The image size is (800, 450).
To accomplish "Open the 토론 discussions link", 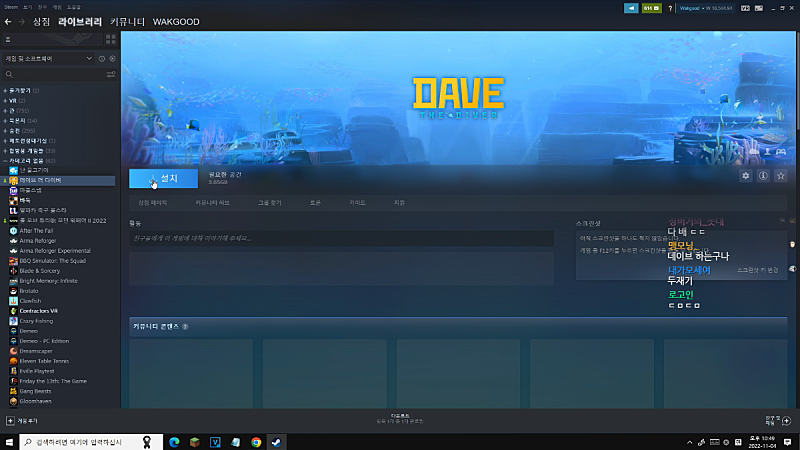I will coord(315,203).
